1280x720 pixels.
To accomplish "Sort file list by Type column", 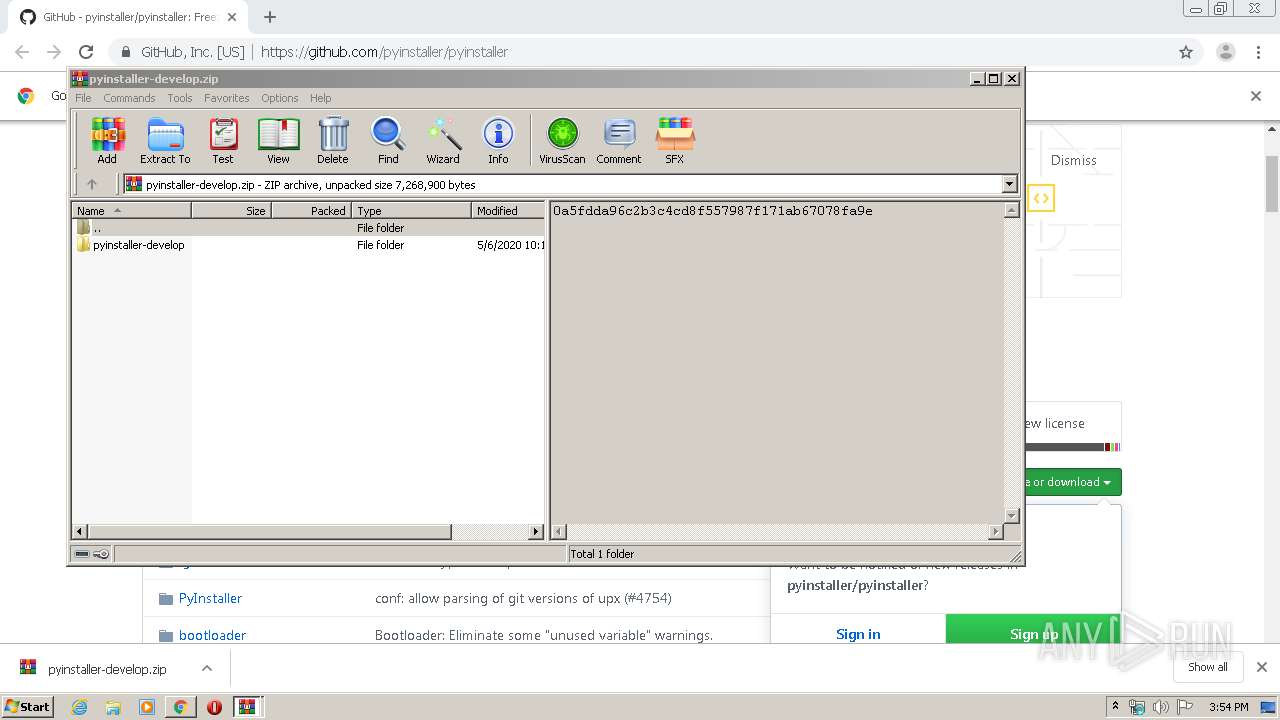I will 411,210.
